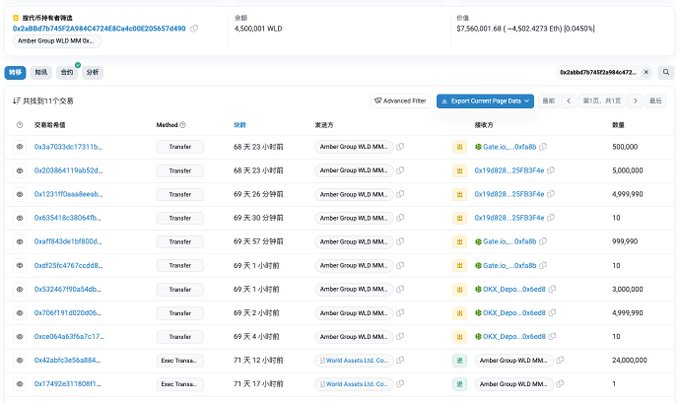Click the Method column help icon
Screen dimensions: 680x403
click(183, 125)
